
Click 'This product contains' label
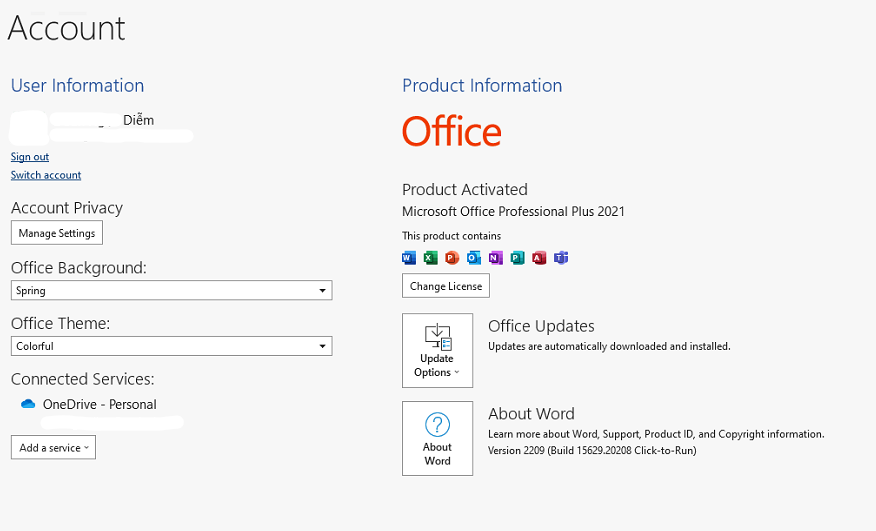451,236
